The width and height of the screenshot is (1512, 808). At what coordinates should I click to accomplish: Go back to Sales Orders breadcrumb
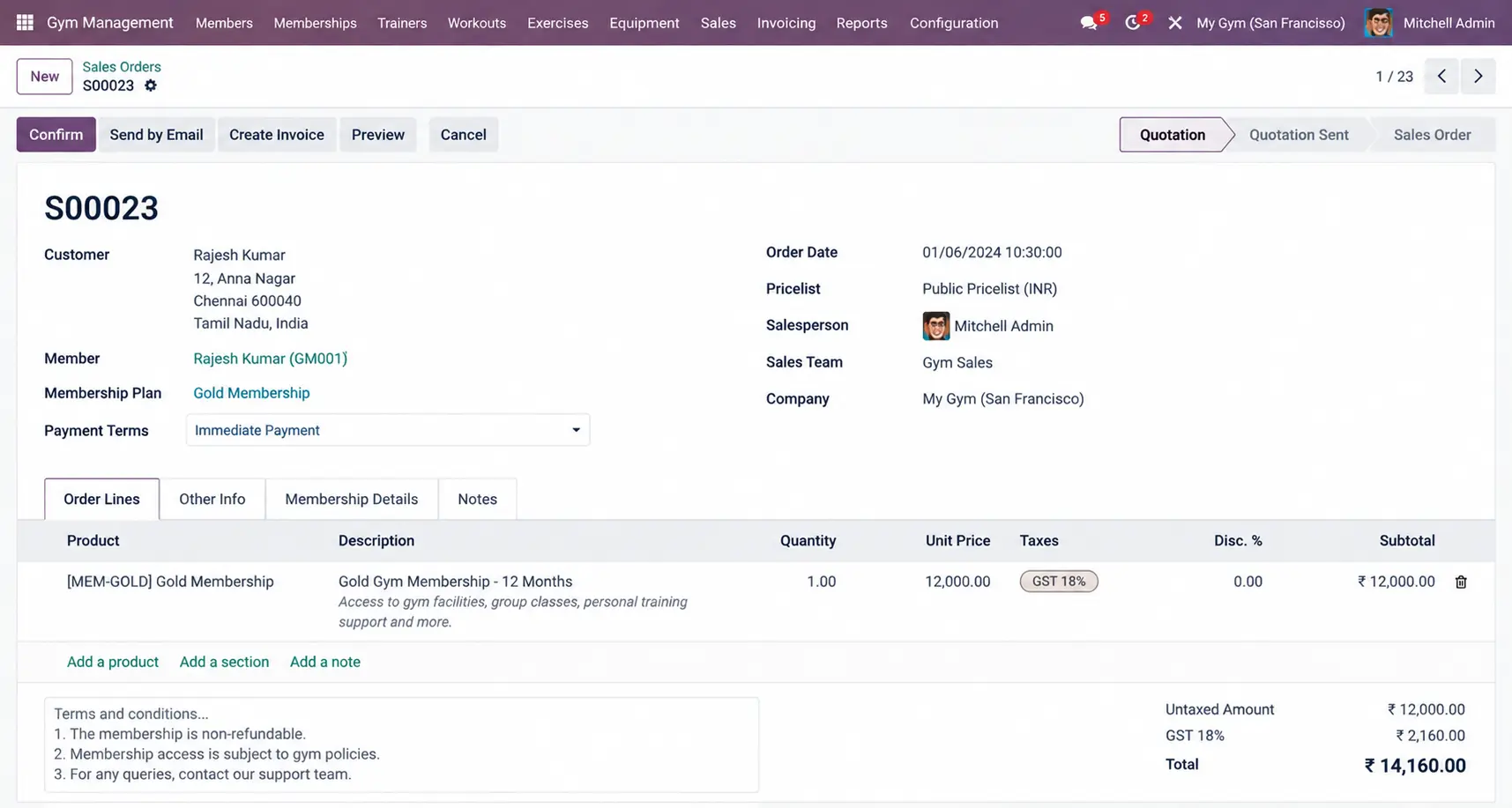click(122, 67)
